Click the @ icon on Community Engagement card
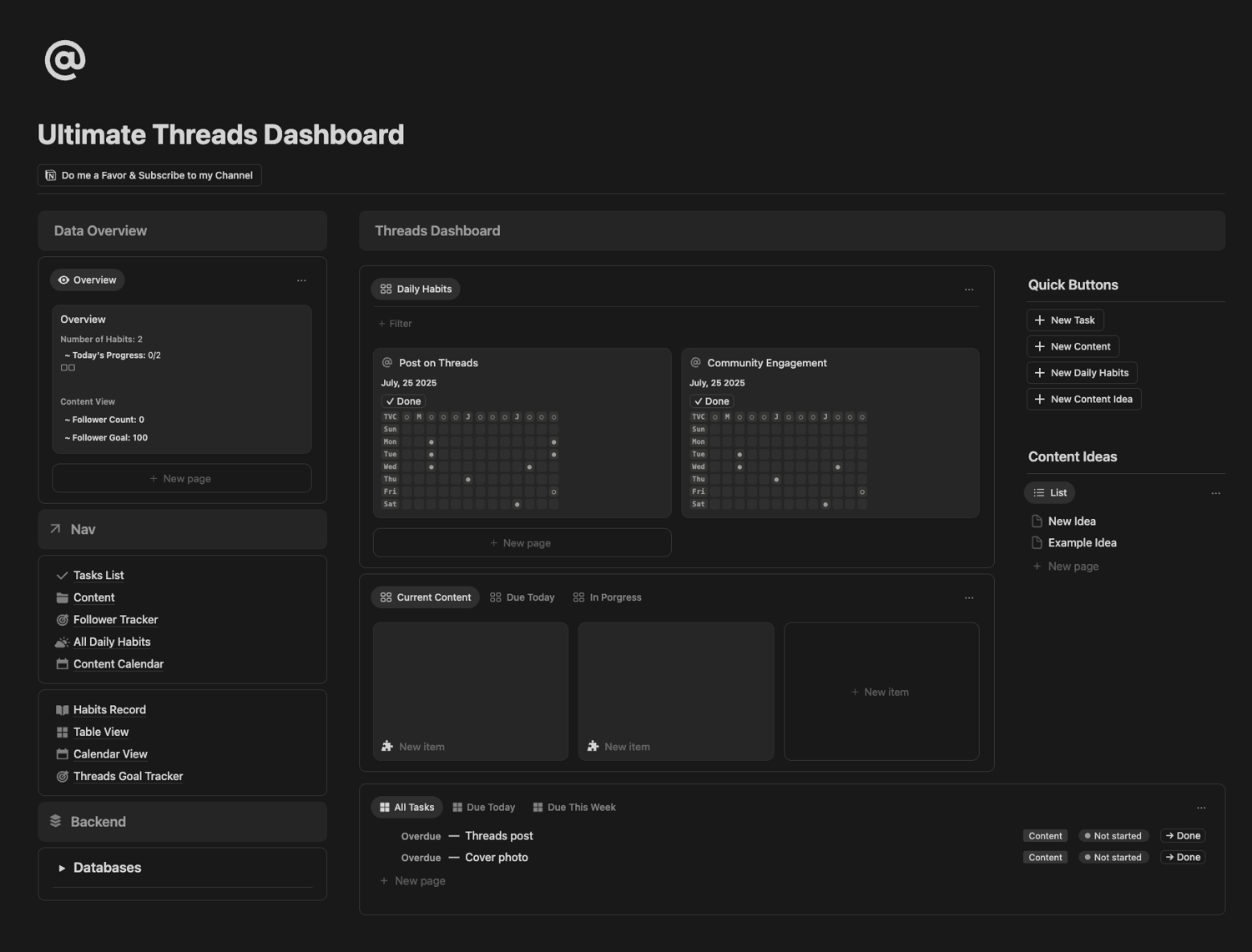This screenshot has width=1252, height=952. pyautogui.click(x=695, y=363)
